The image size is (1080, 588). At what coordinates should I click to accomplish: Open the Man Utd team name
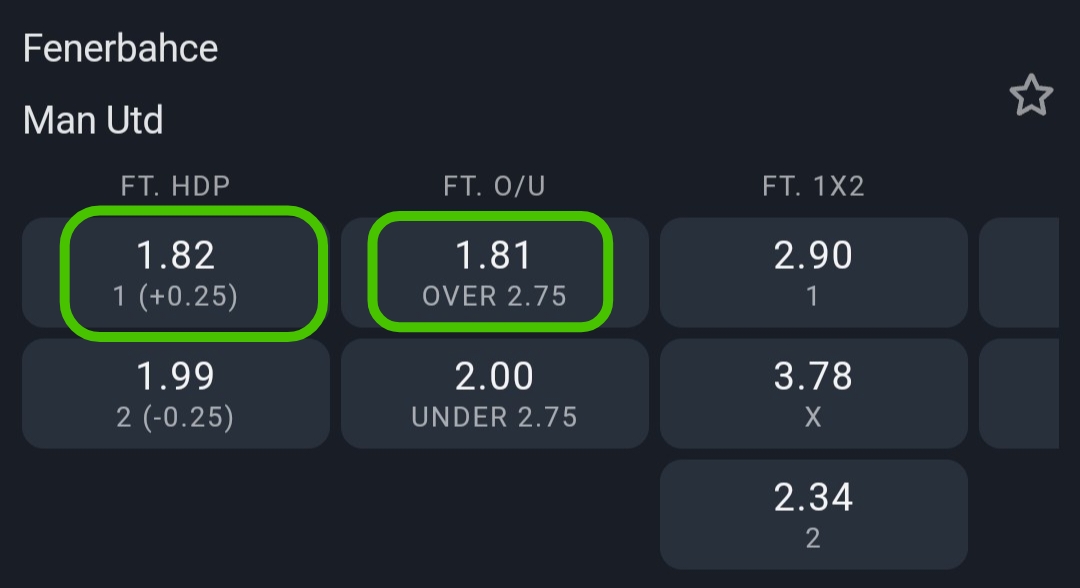click(x=93, y=121)
